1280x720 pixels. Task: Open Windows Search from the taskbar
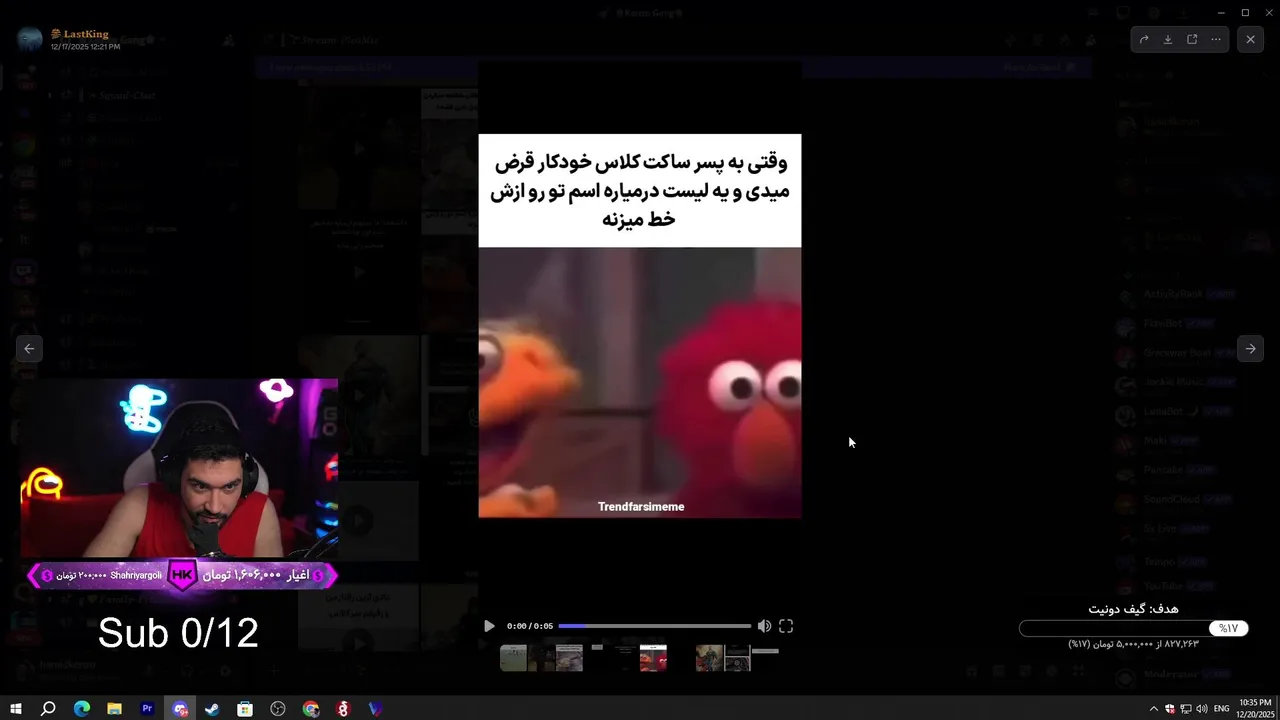coord(48,709)
